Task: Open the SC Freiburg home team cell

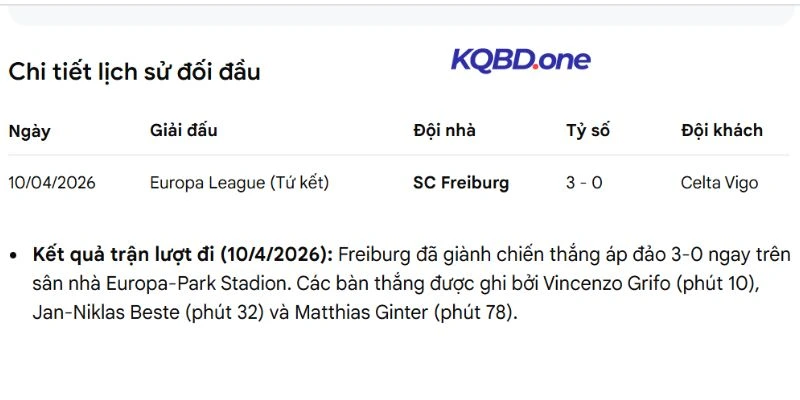Action: point(461,183)
